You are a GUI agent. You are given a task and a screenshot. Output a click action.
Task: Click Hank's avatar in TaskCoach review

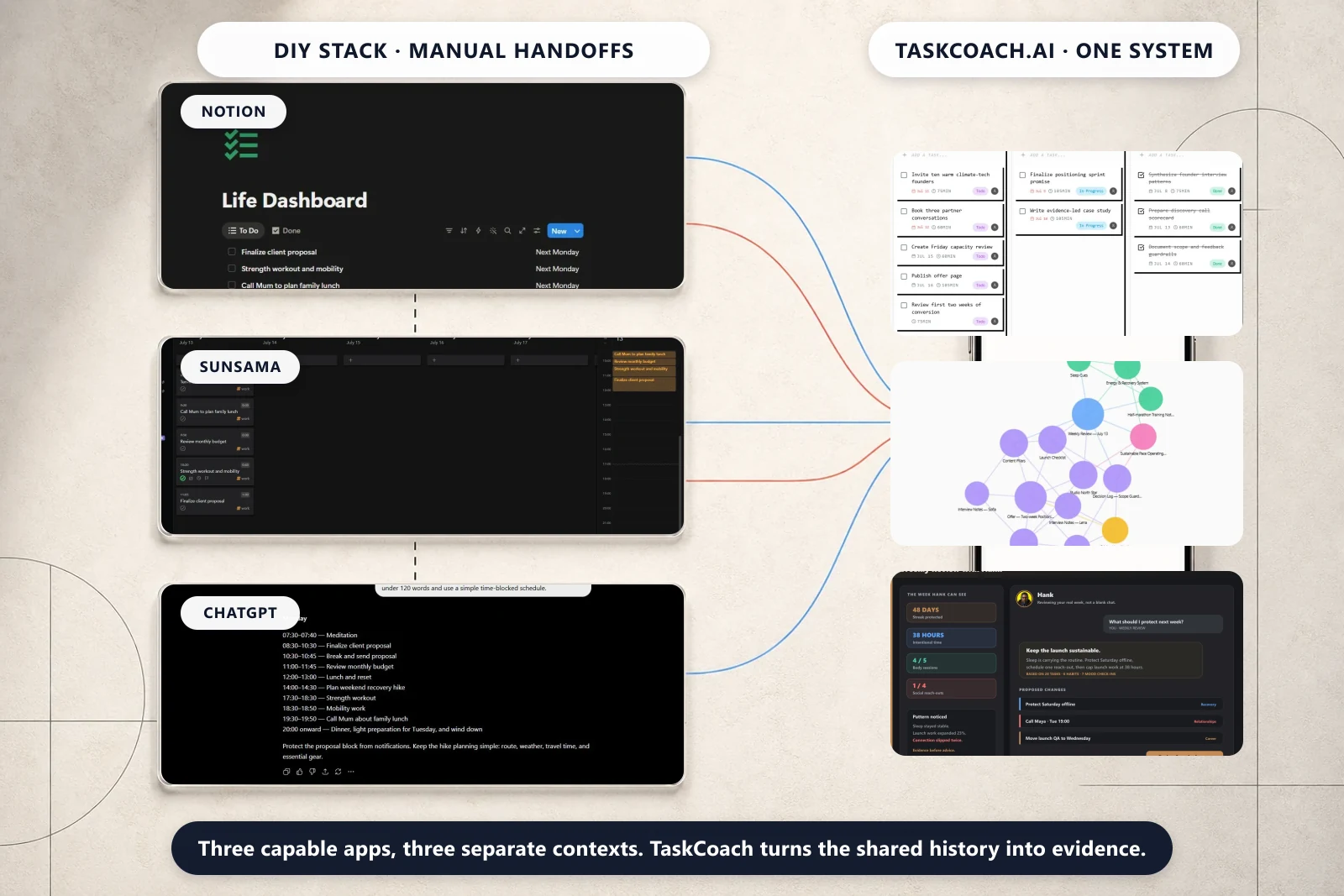click(x=1025, y=598)
